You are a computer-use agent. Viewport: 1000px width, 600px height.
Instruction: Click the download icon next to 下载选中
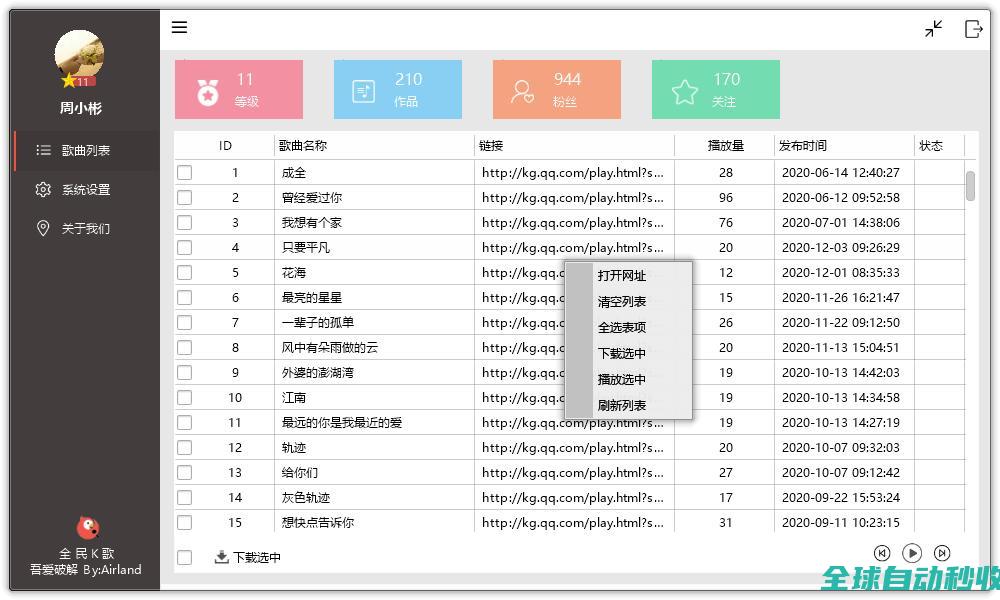click(x=221, y=557)
